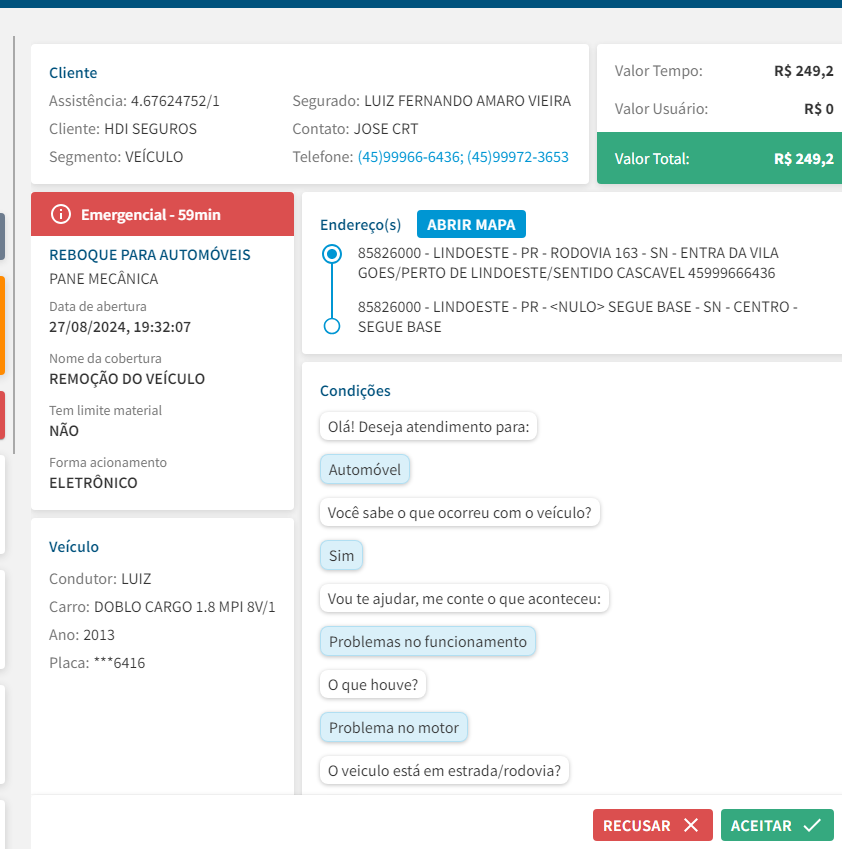842x849 pixels.
Task: Open the map with ABRIR MAPA
Action: (471, 224)
